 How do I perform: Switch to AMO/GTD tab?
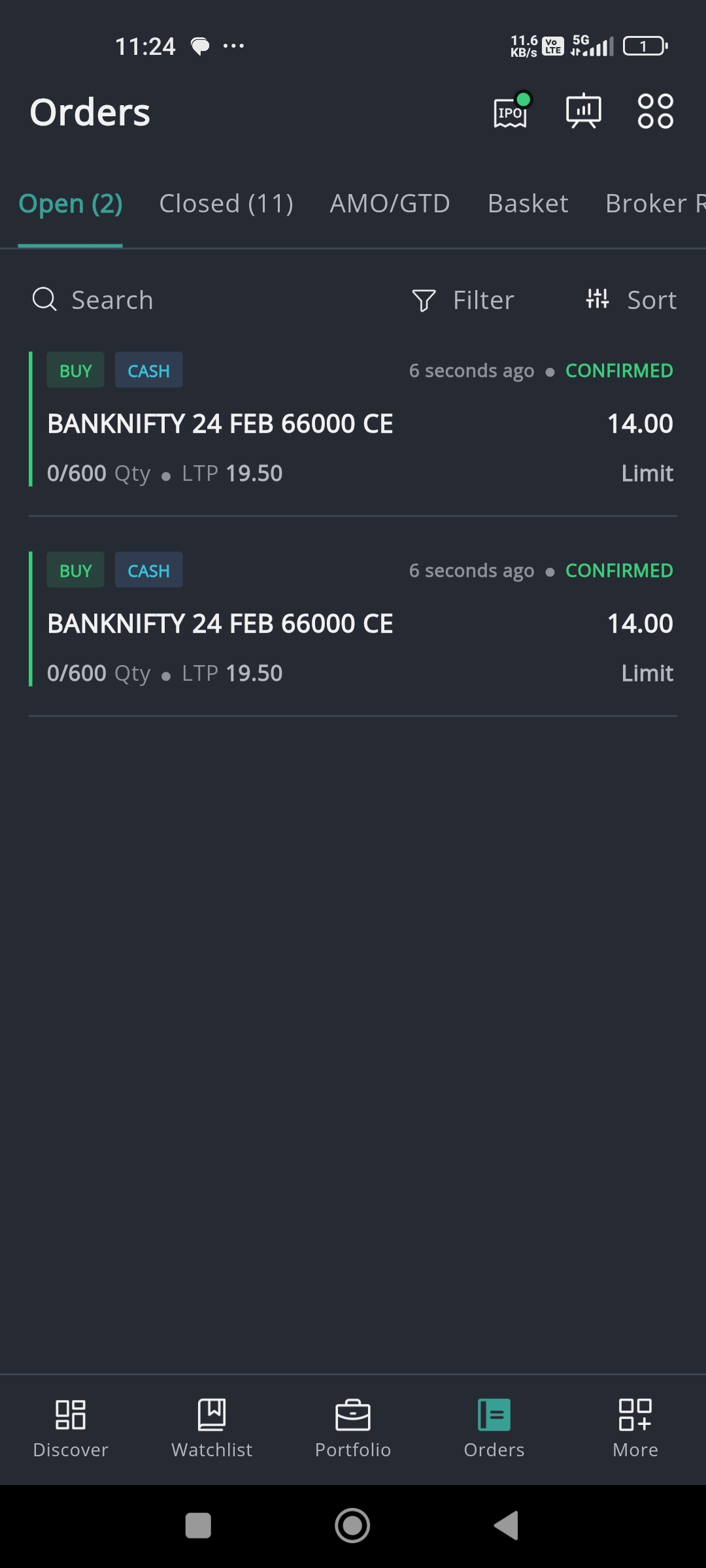click(390, 204)
